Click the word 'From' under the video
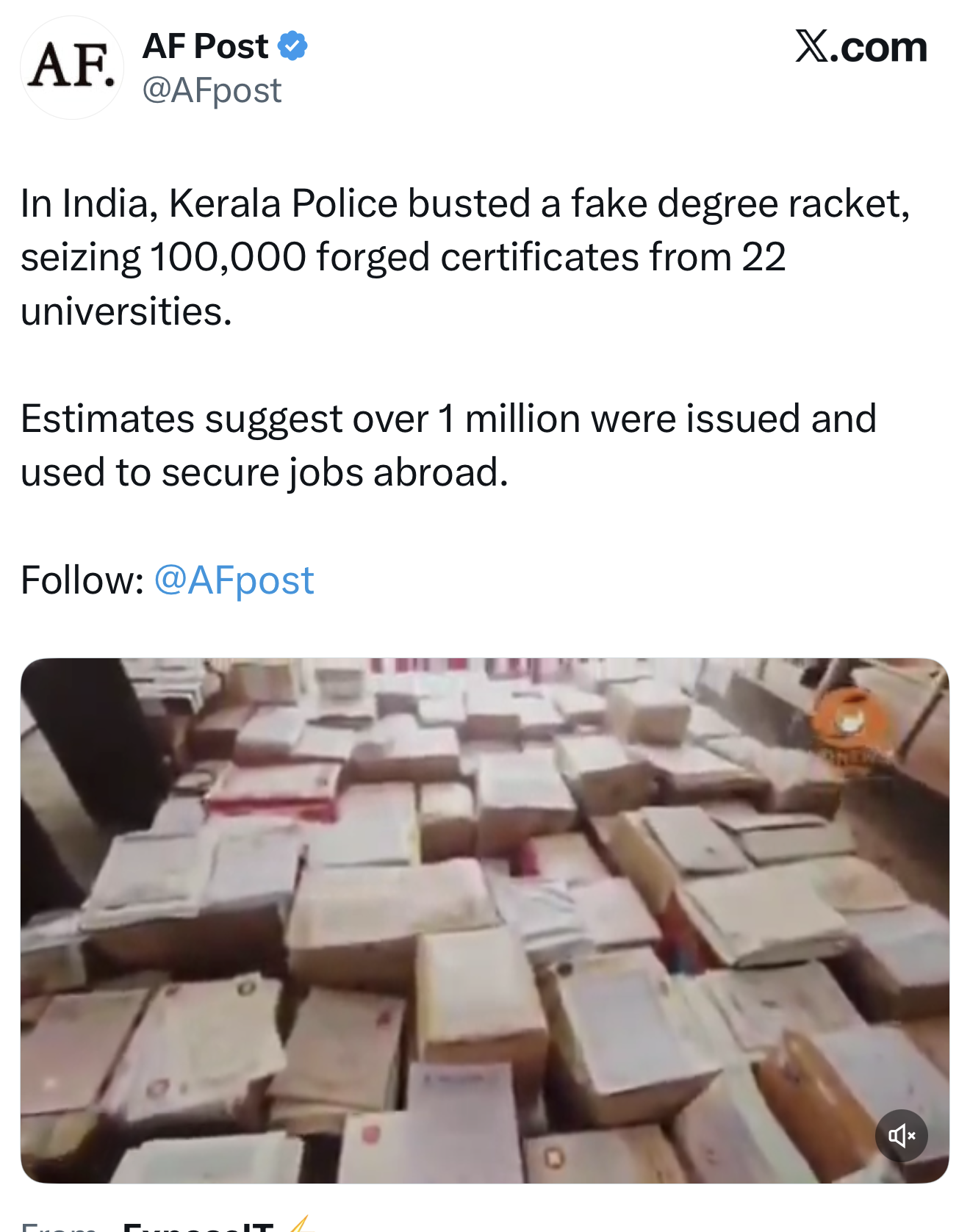The image size is (970, 1232). [x=59, y=1227]
